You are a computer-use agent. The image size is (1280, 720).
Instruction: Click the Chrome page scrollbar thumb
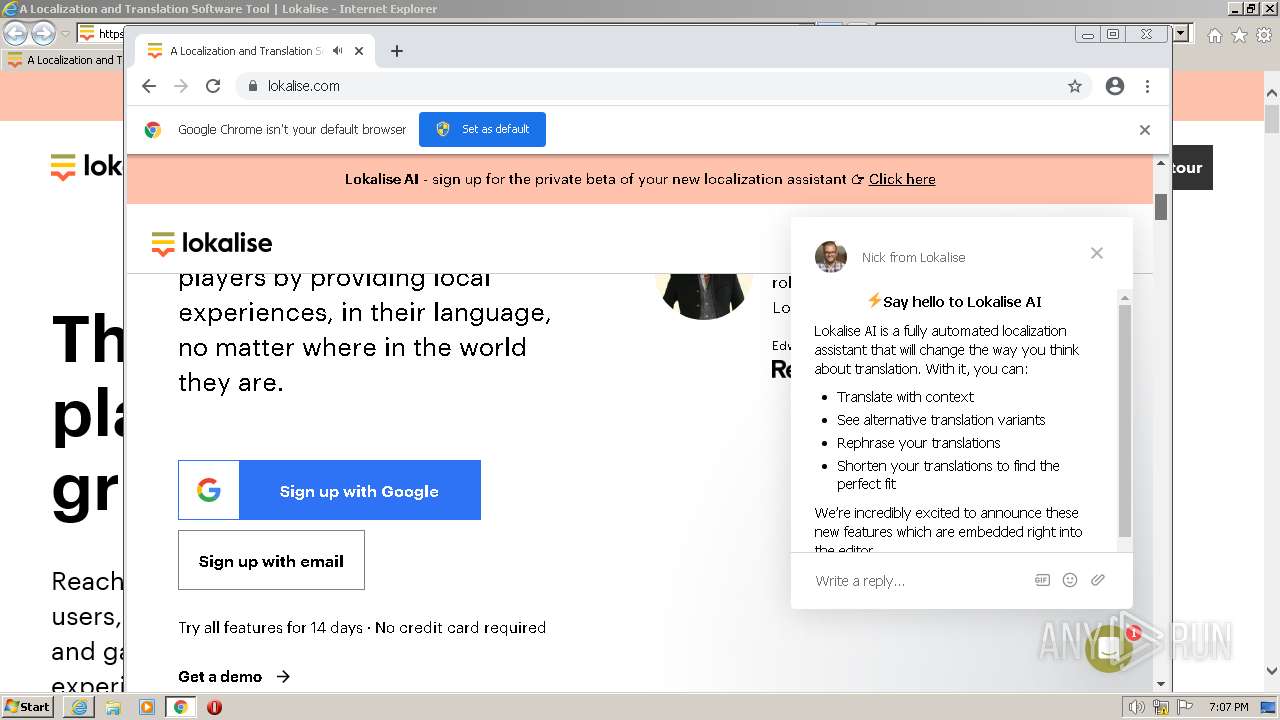(x=1161, y=207)
